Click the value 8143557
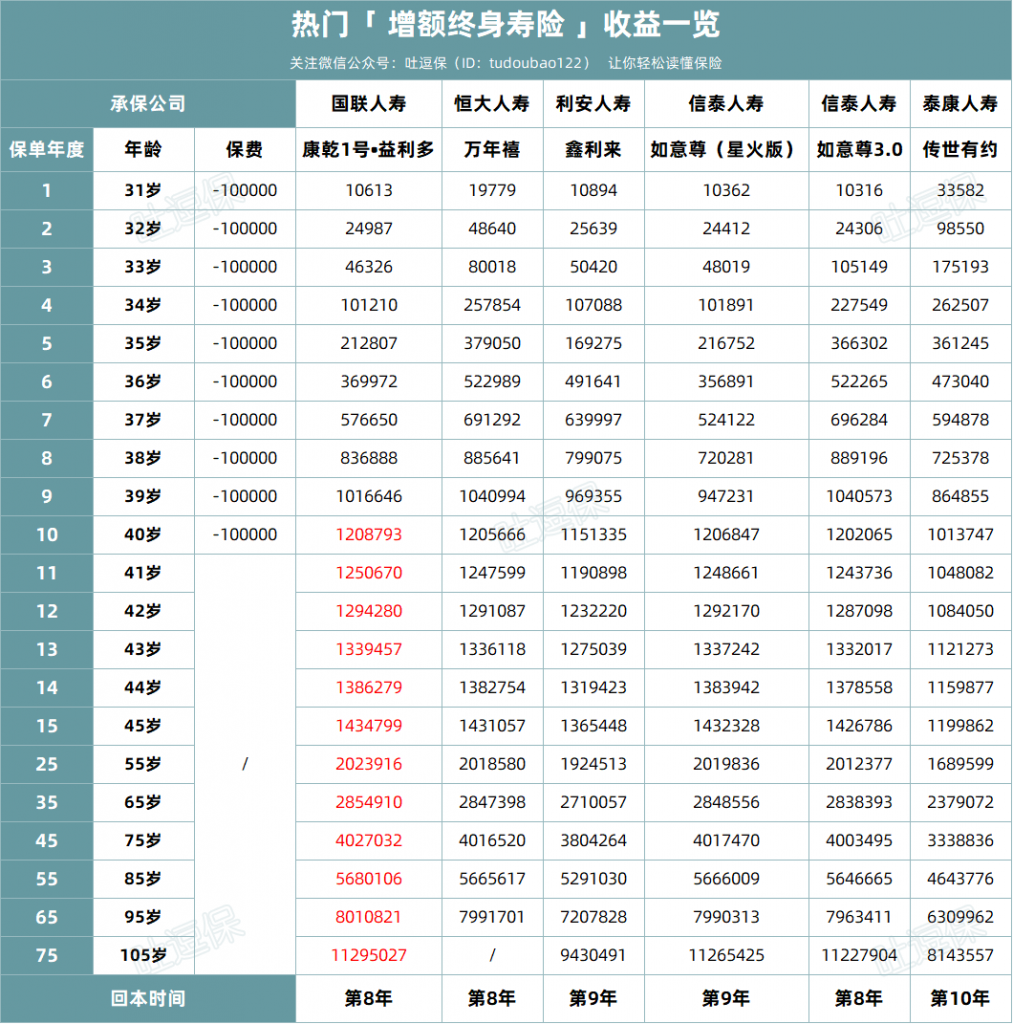The image size is (1013, 1024). tap(960, 955)
